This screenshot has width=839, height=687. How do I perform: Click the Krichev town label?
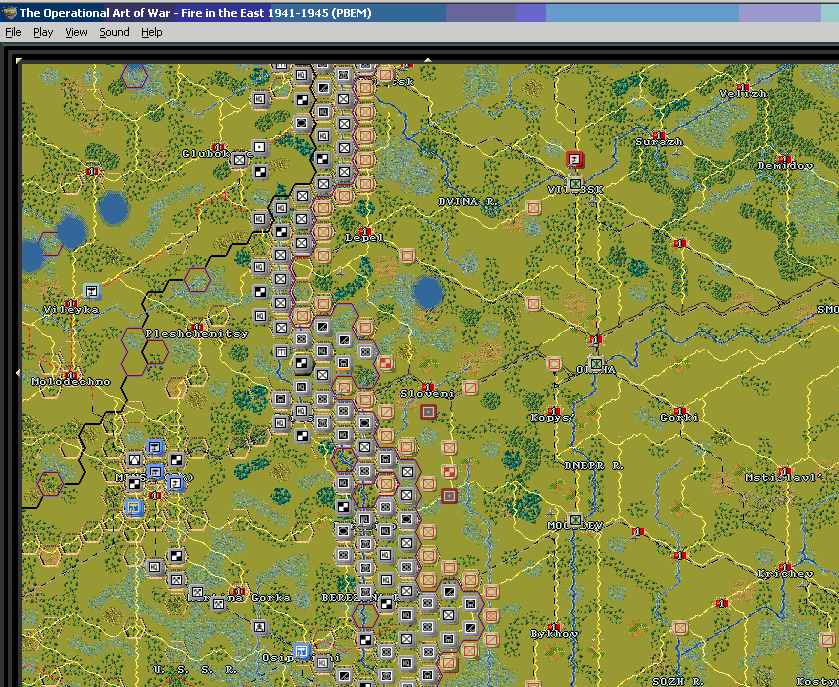(x=785, y=574)
